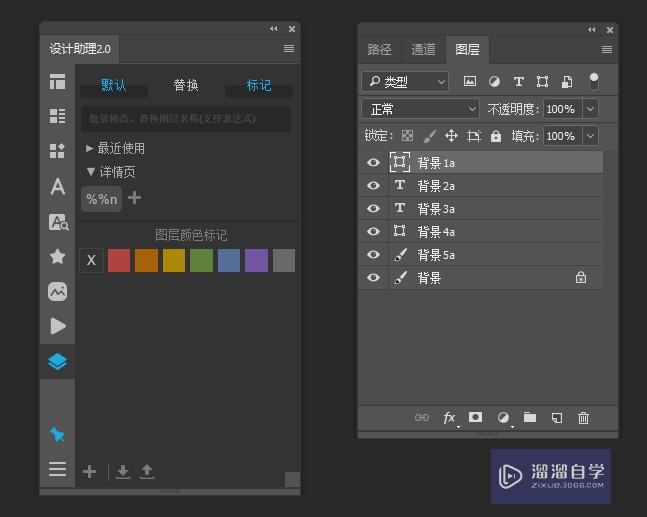Select the 图层 tab
The width and height of the screenshot is (647, 517).
[468, 50]
